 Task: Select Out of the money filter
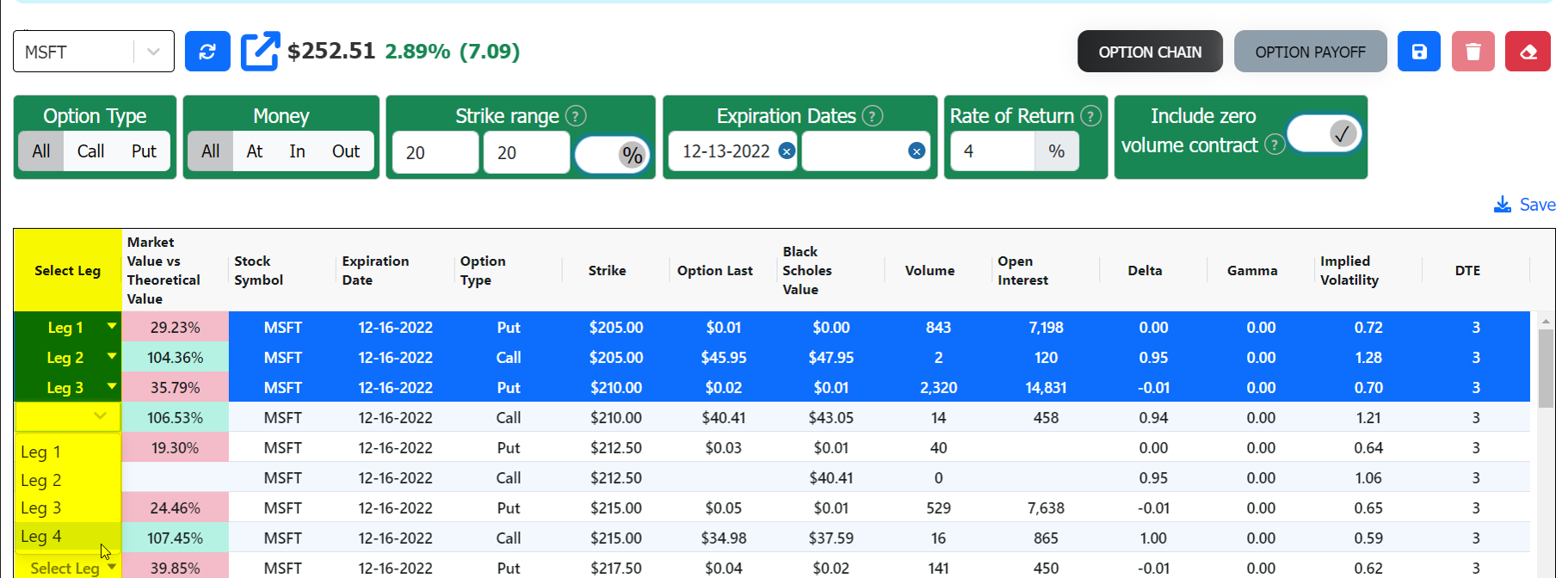(346, 151)
